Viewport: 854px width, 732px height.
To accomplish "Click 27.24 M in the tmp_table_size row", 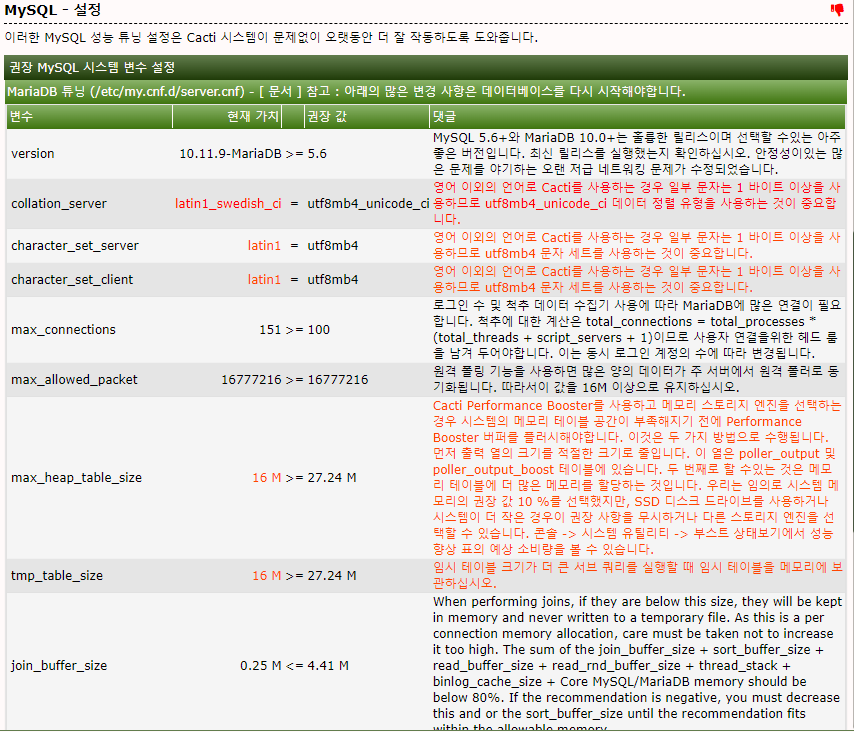I will click(332, 576).
